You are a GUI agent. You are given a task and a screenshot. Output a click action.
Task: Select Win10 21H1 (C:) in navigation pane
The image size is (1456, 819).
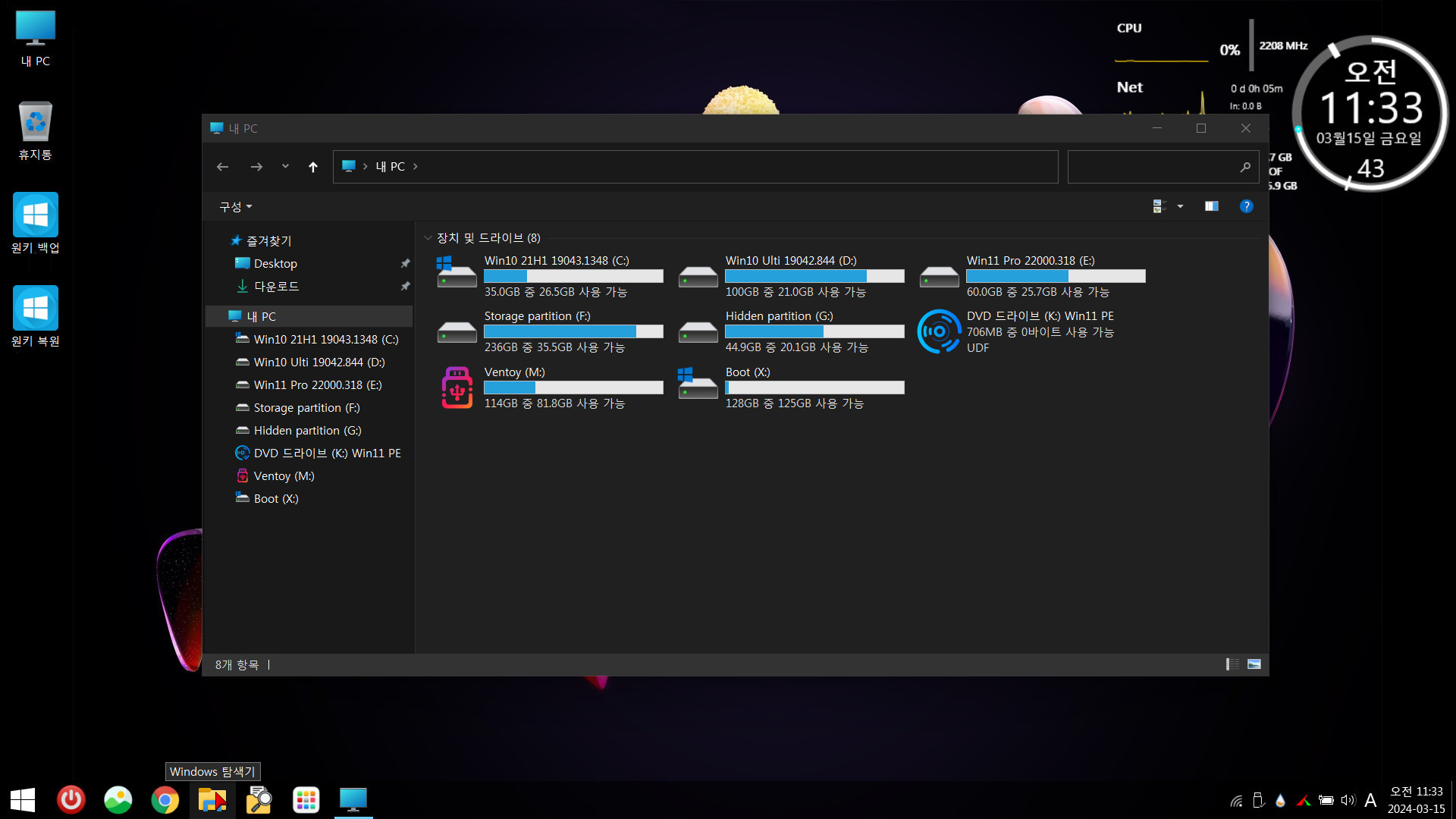pyautogui.click(x=326, y=339)
